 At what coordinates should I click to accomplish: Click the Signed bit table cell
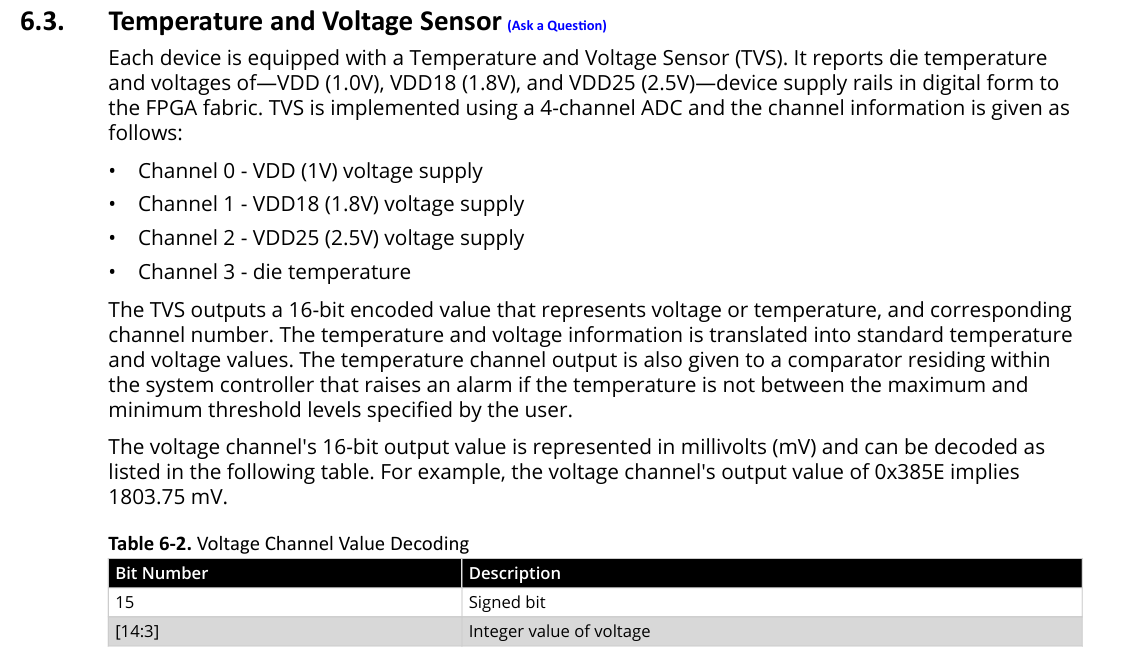tap(772, 602)
